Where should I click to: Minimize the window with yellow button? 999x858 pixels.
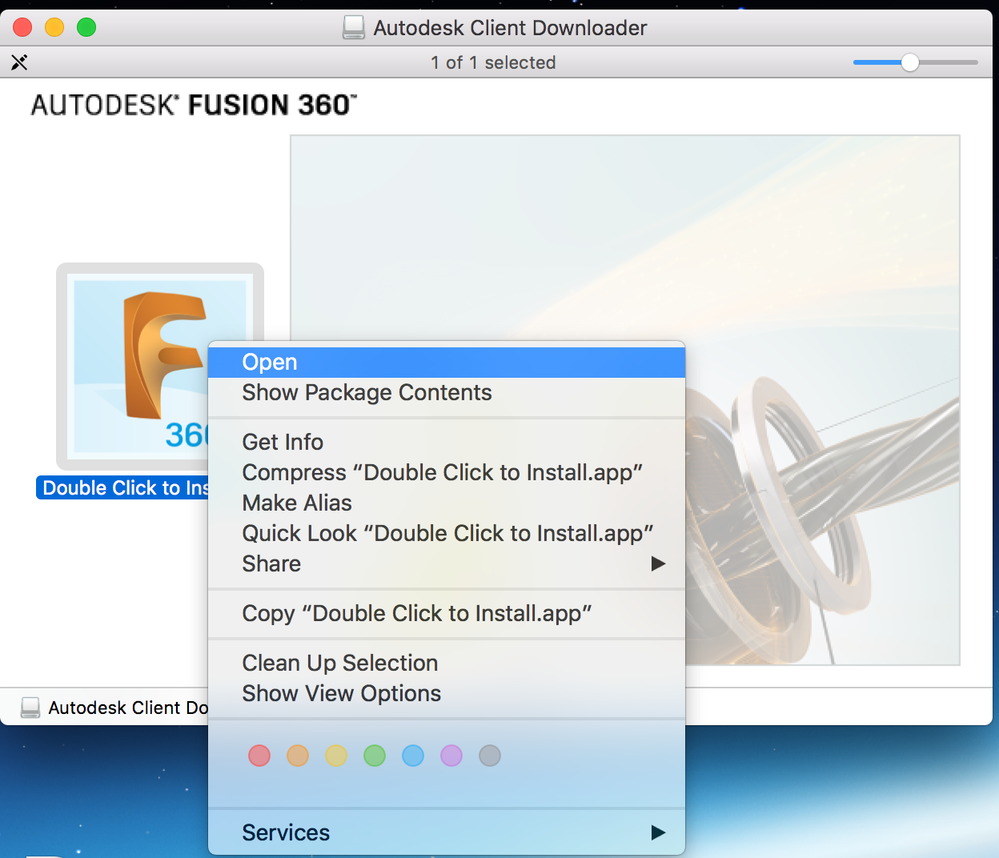pyautogui.click(x=54, y=27)
